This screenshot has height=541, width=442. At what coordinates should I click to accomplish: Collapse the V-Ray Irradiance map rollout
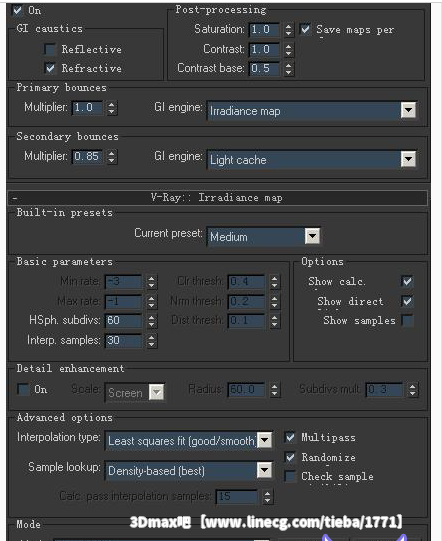(x=217, y=198)
